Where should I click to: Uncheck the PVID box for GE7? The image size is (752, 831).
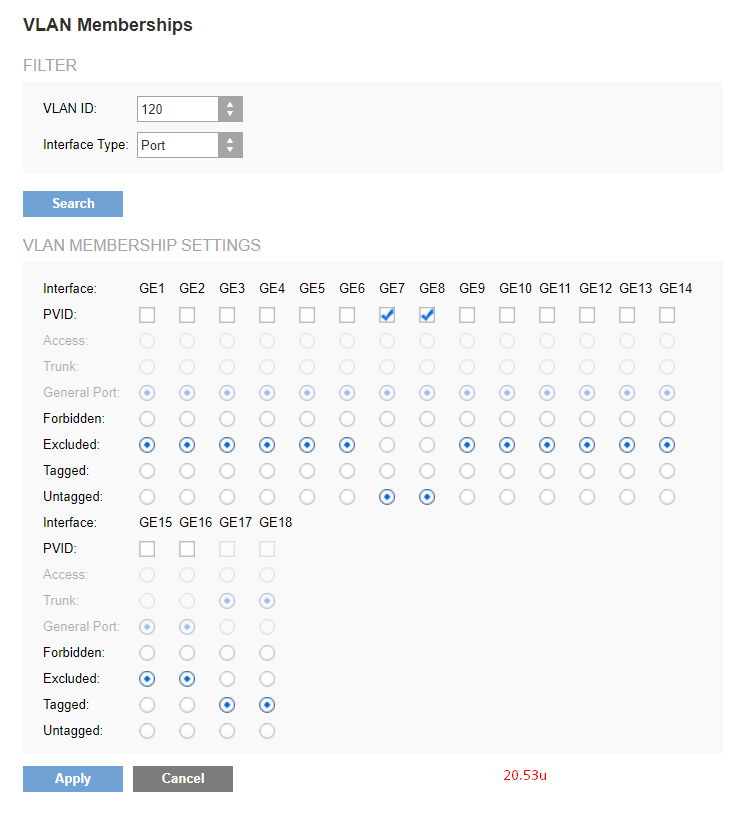[387, 315]
